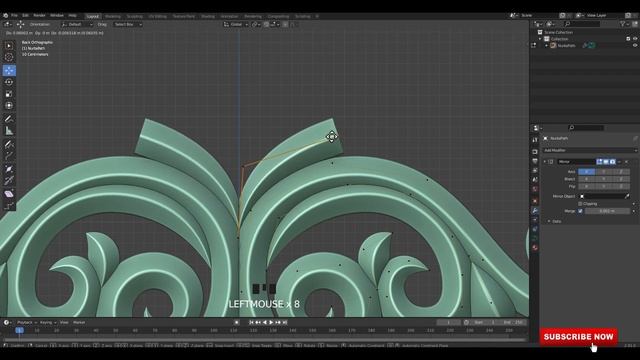Choose the Rotate tool
Image resolution: width=640 pixels, height=360 pixels.
[x=9, y=82]
